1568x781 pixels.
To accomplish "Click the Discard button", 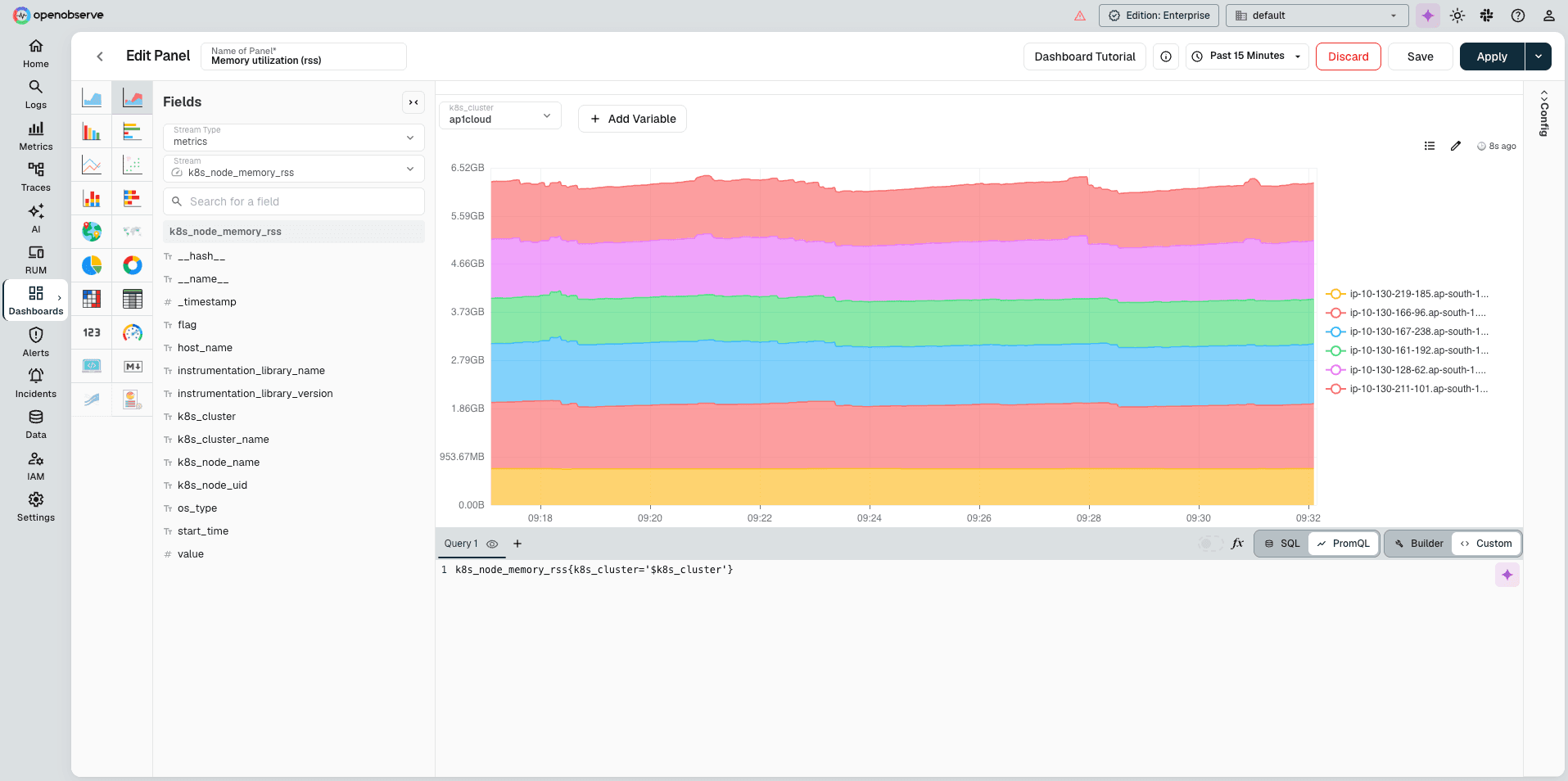I will [1349, 56].
